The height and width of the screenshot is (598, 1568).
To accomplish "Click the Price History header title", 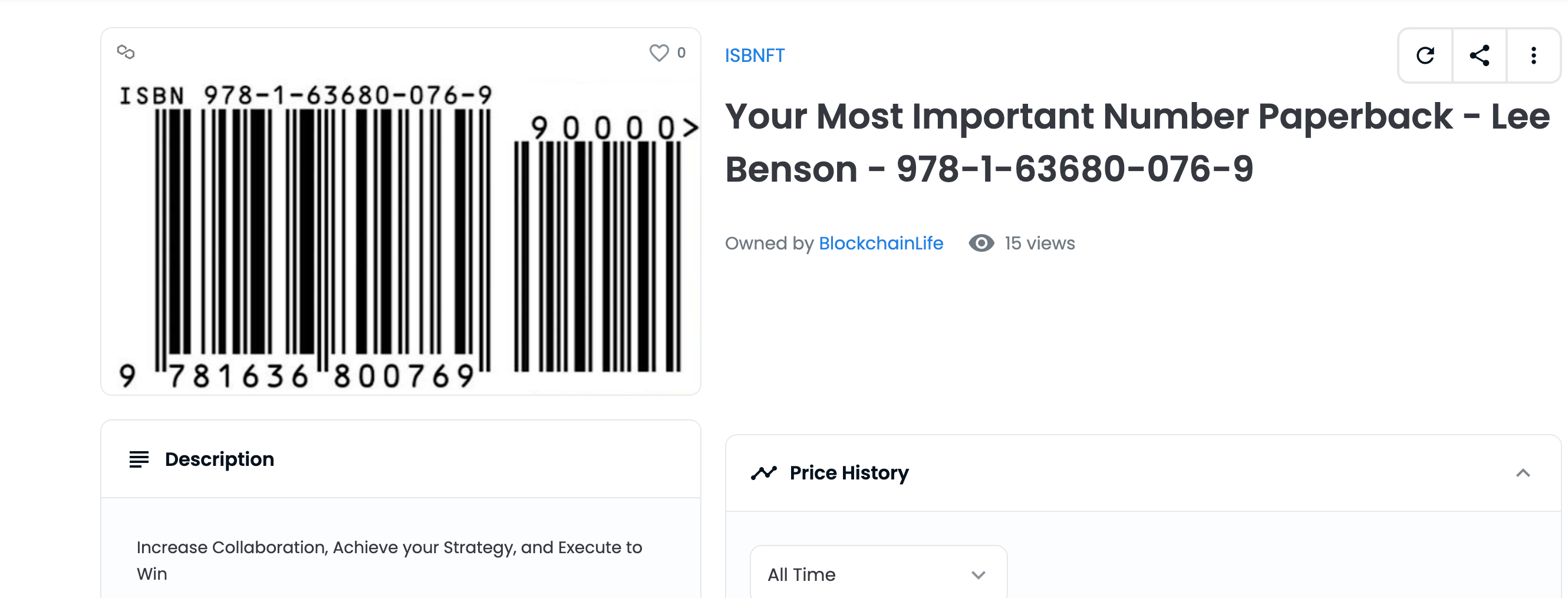I will tap(848, 473).
